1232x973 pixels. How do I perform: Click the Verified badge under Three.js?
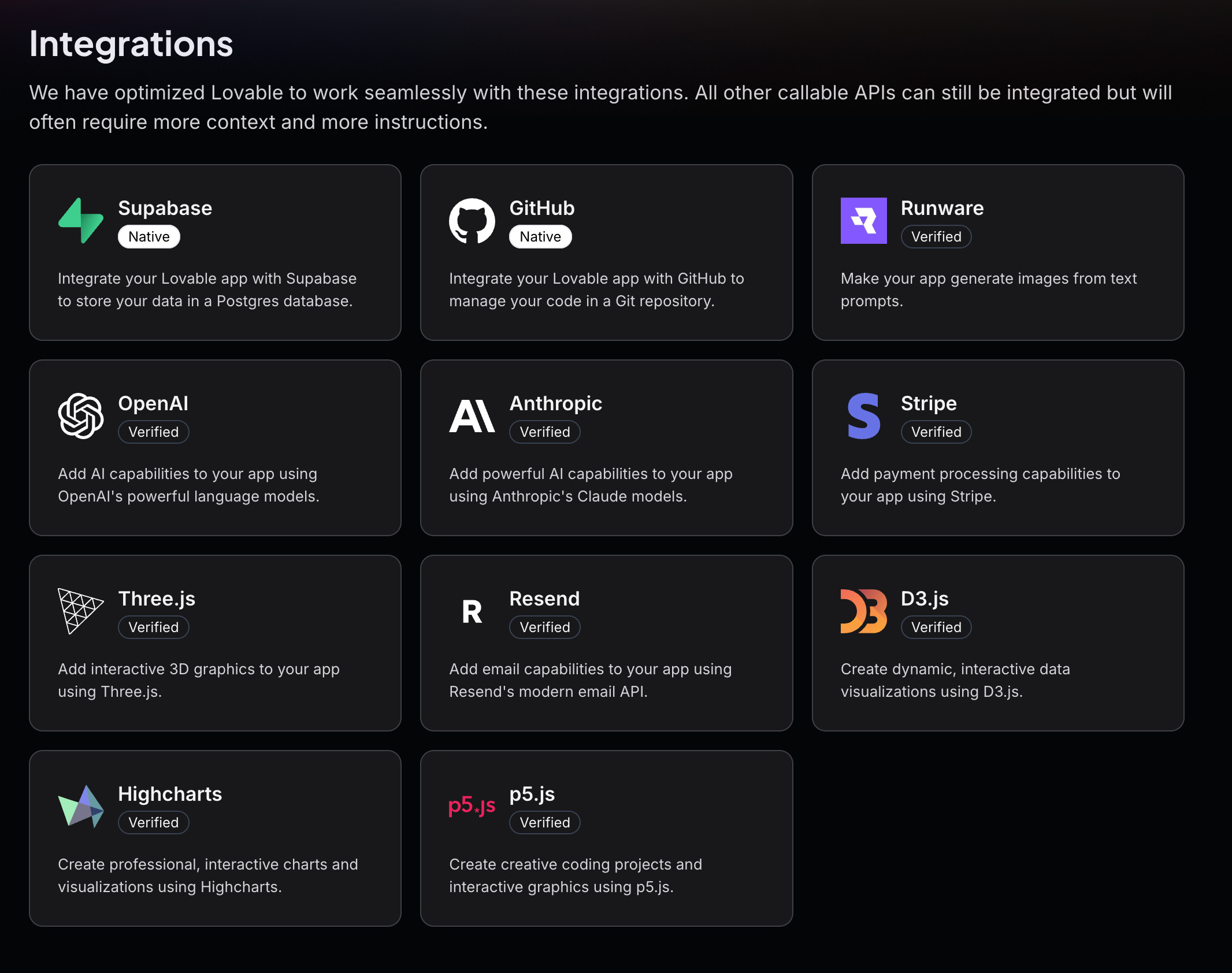[154, 627]
